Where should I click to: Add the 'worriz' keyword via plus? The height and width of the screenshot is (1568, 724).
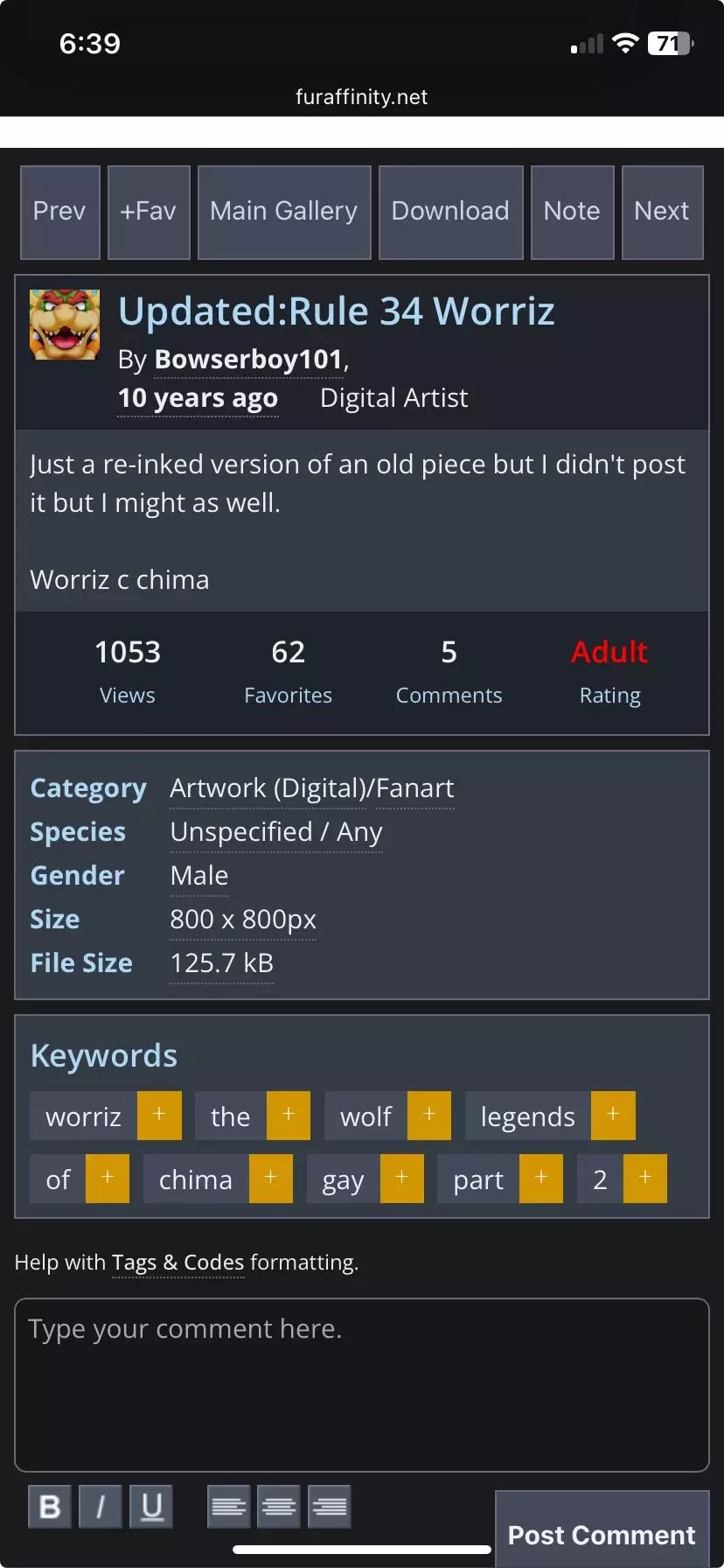pyautogui.click(x=159, y=1116)
